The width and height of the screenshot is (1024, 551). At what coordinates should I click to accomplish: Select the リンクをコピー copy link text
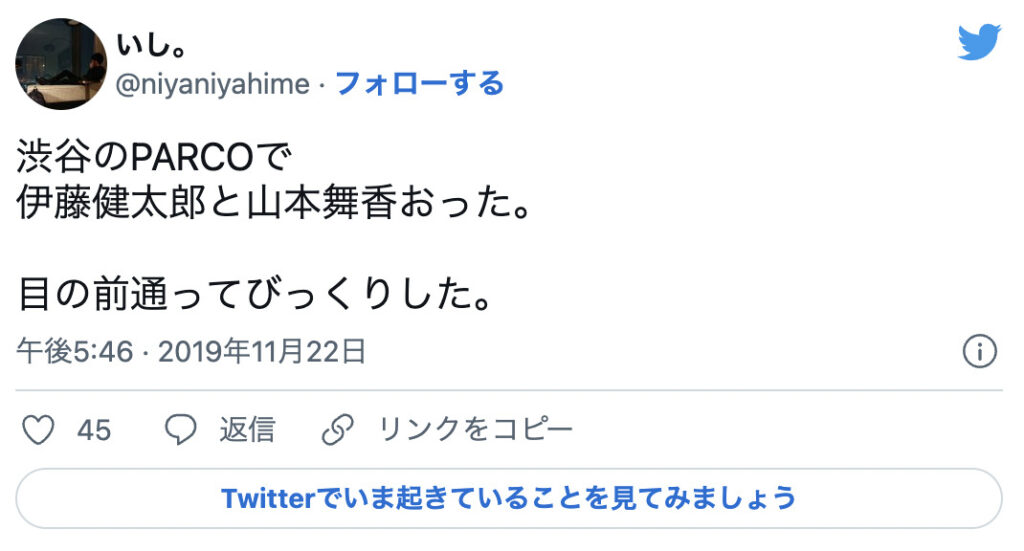click(x=475, y=430)
